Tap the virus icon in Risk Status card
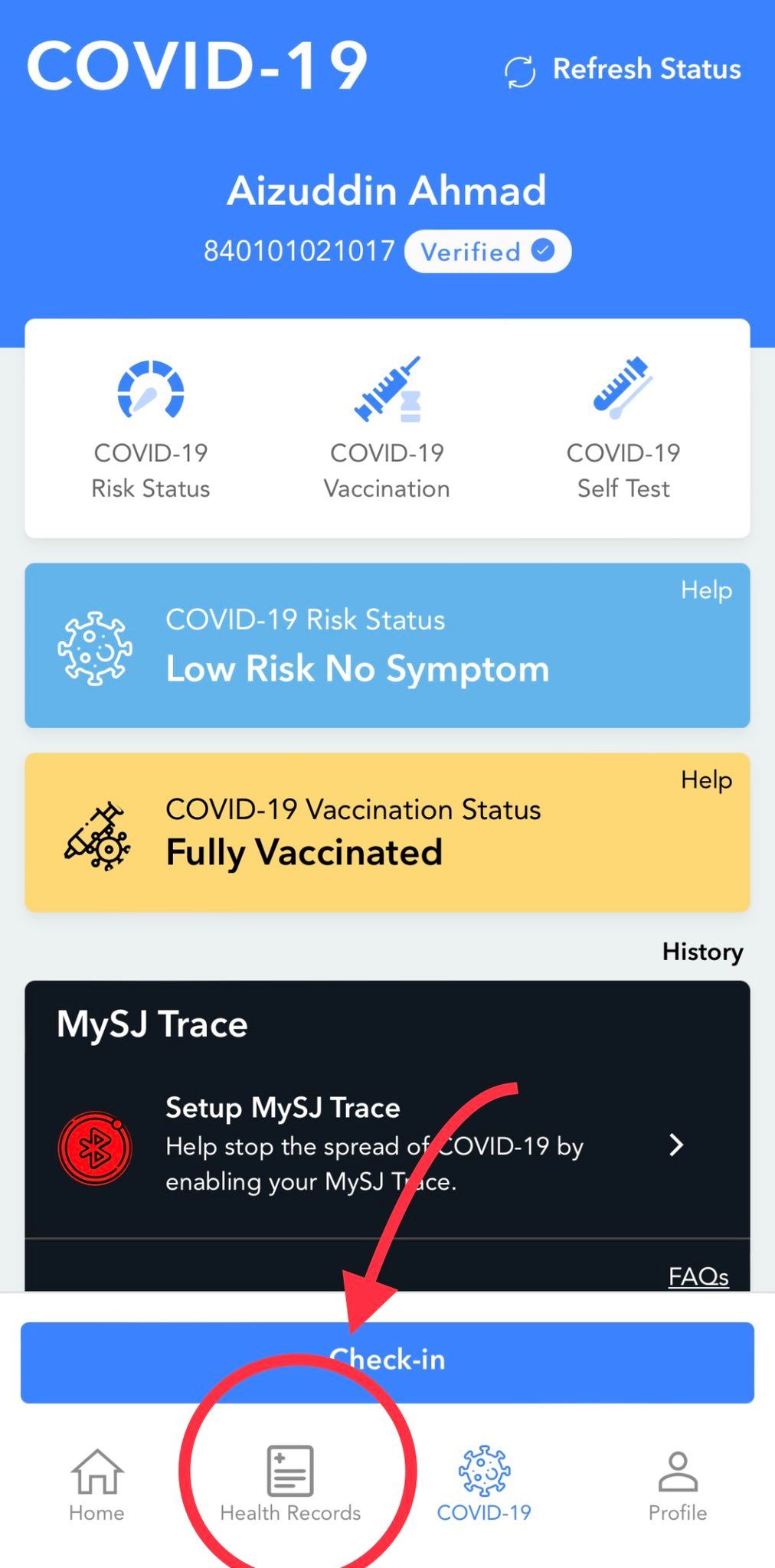Viewport: 775px width, 1568px height. pyautogui.click(x=95, y=648)
